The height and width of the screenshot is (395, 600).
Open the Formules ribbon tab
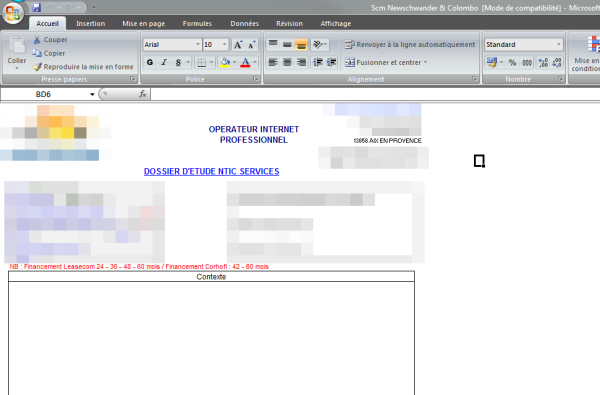197,23
